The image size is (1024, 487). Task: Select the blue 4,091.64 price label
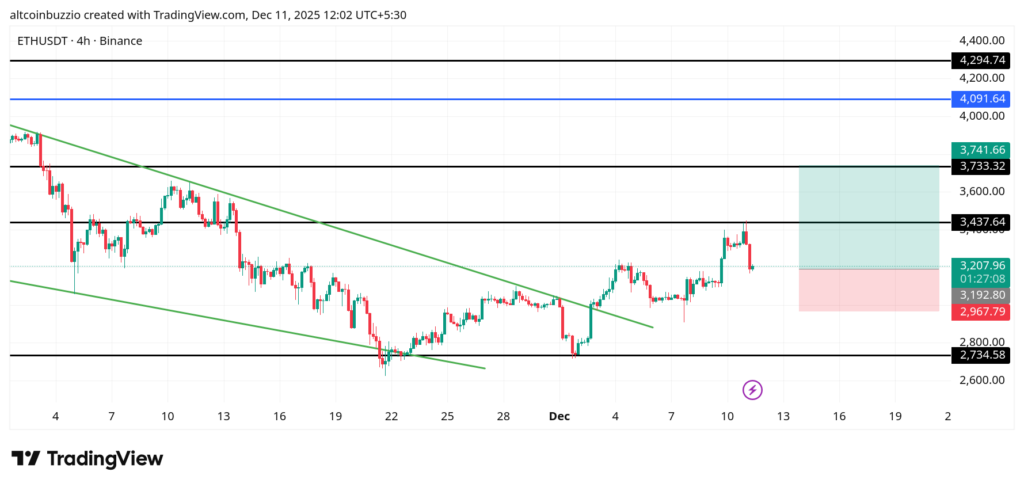(x=980, y=99)
